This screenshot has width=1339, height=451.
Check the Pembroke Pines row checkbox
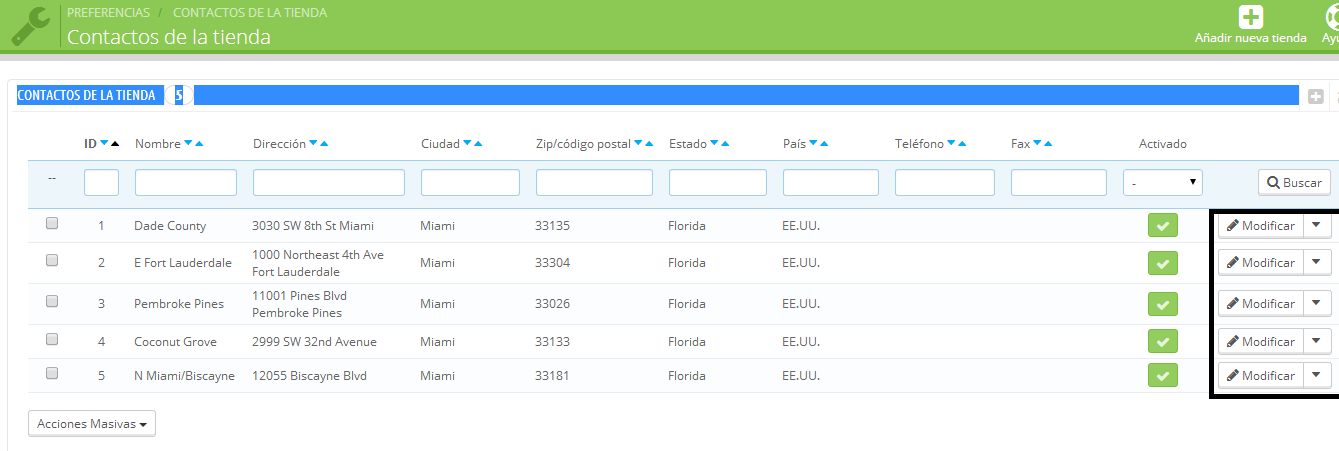(x=52, y=301)
